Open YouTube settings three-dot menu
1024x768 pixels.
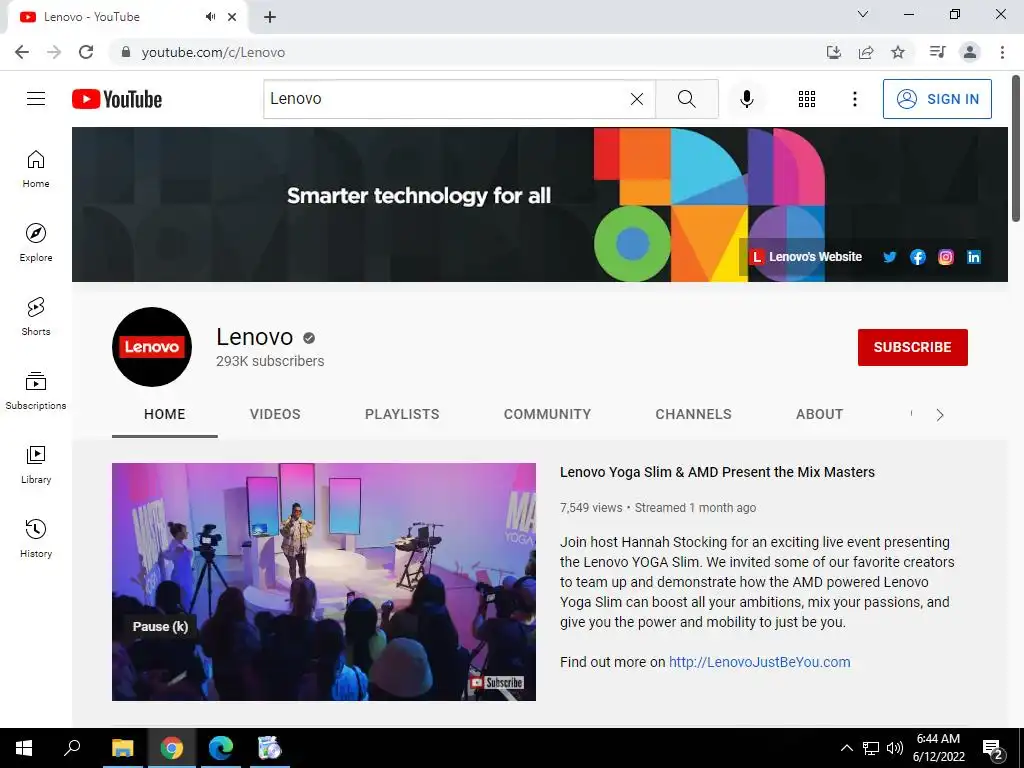[x=854, y=99]
